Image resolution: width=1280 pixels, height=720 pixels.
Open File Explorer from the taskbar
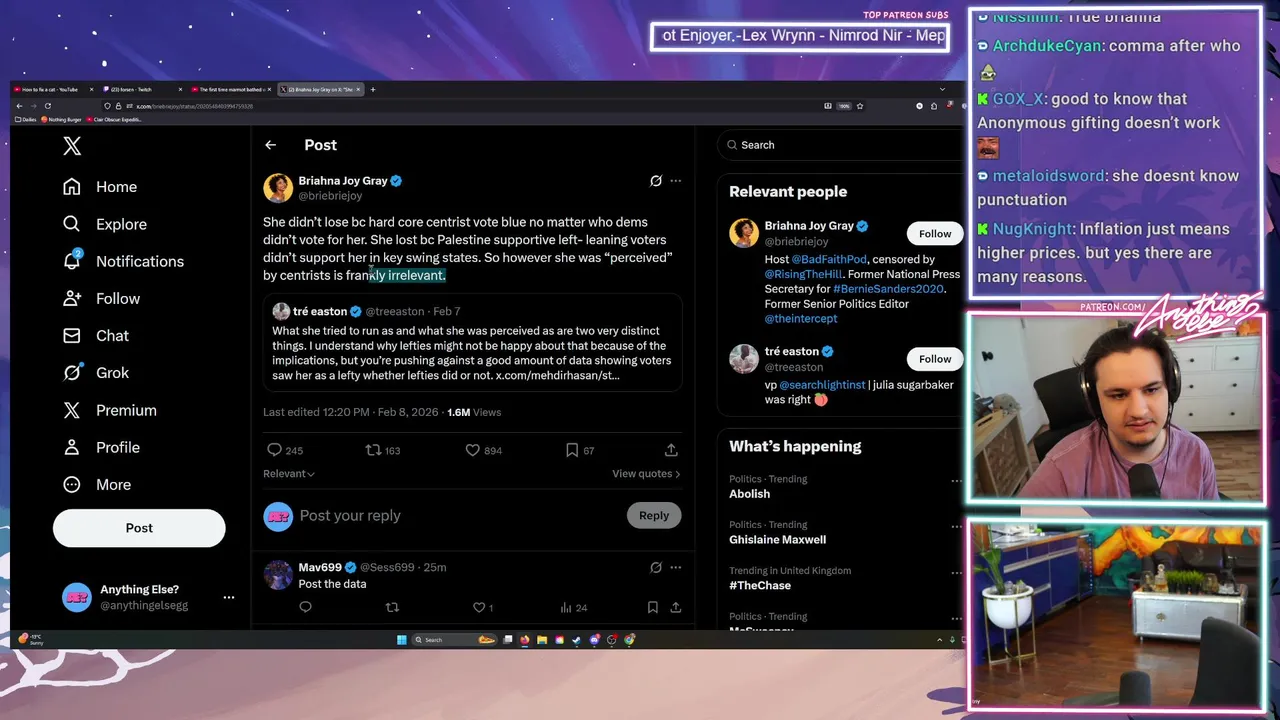click(x=542, y=640)
